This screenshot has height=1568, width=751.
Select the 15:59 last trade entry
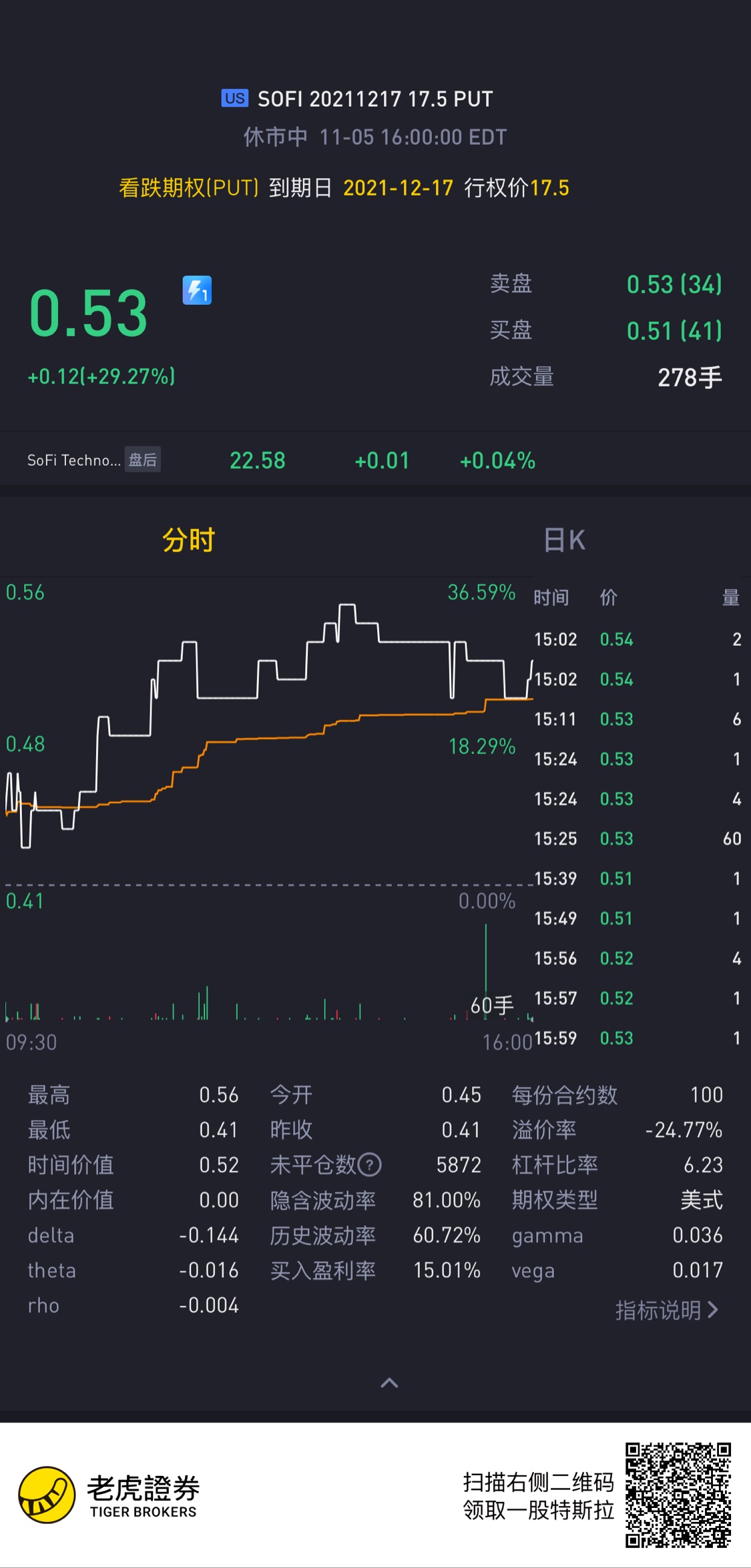click(638, 1038)
